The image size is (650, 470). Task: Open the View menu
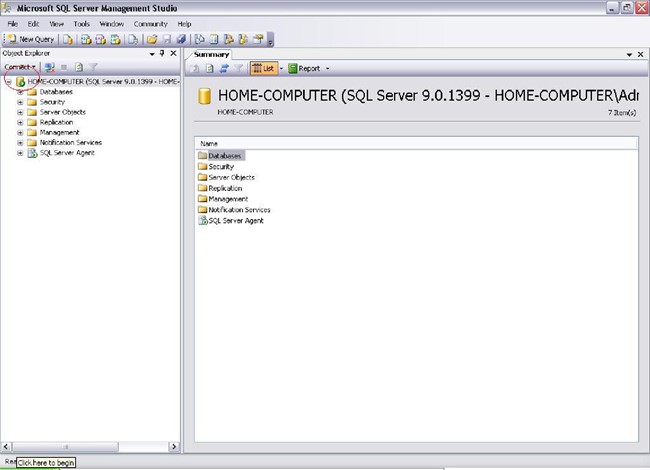coord(57,24)
